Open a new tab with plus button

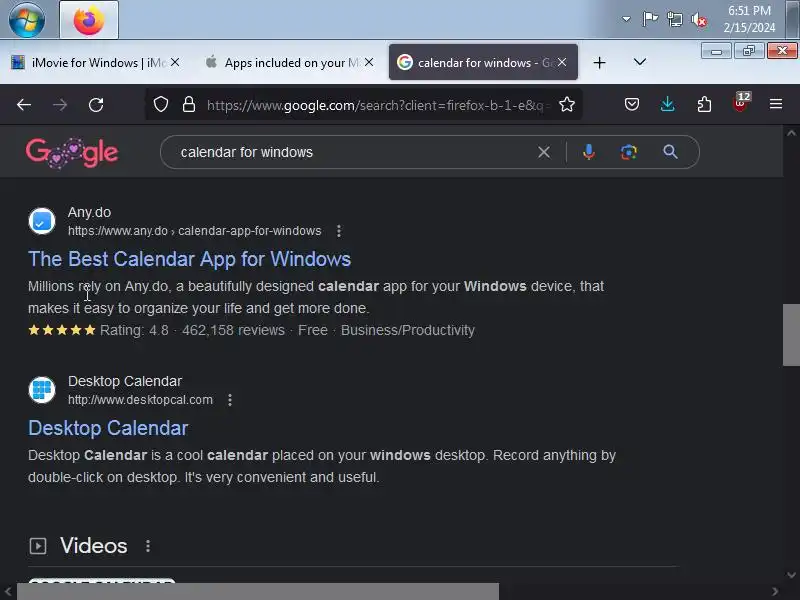coord(599,63)
